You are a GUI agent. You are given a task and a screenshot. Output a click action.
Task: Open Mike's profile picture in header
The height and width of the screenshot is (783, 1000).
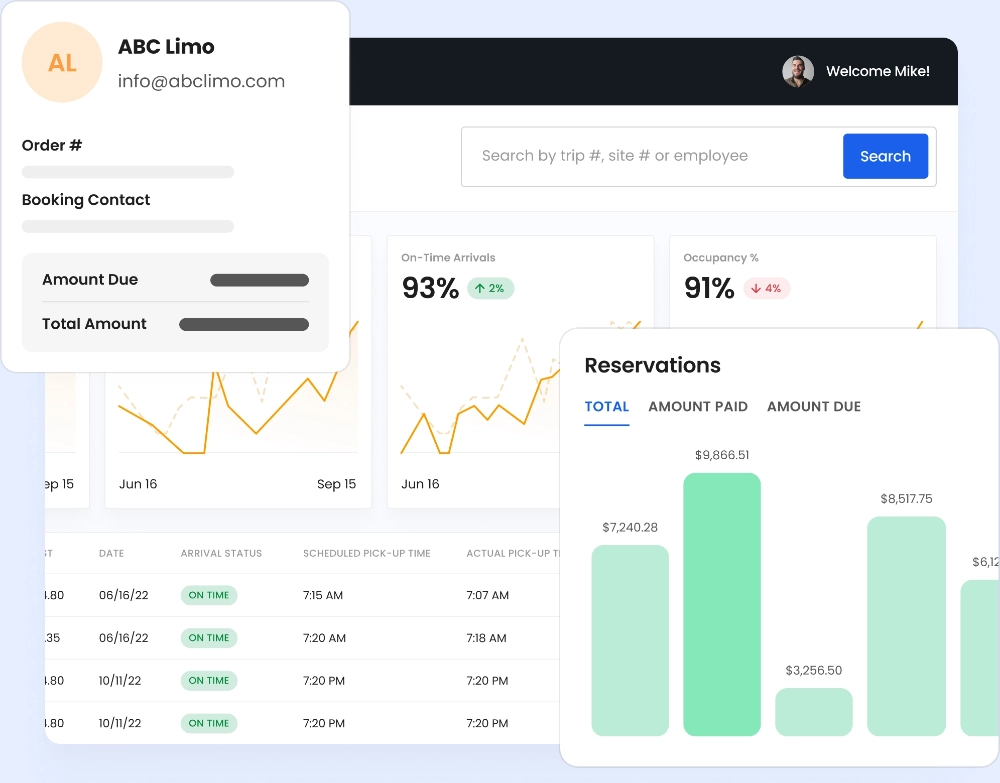(798, 71)
